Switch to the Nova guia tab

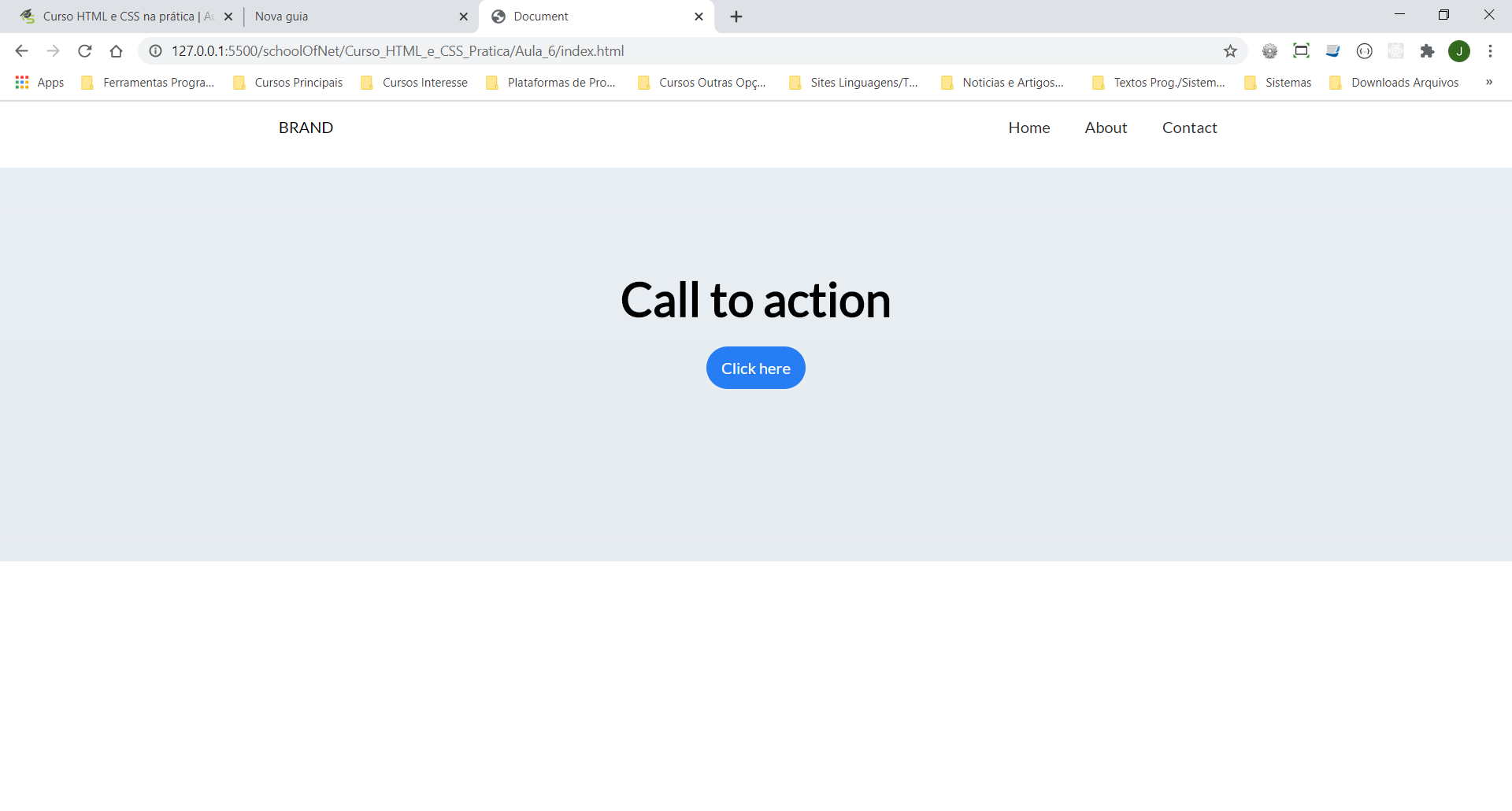[354, 17]
